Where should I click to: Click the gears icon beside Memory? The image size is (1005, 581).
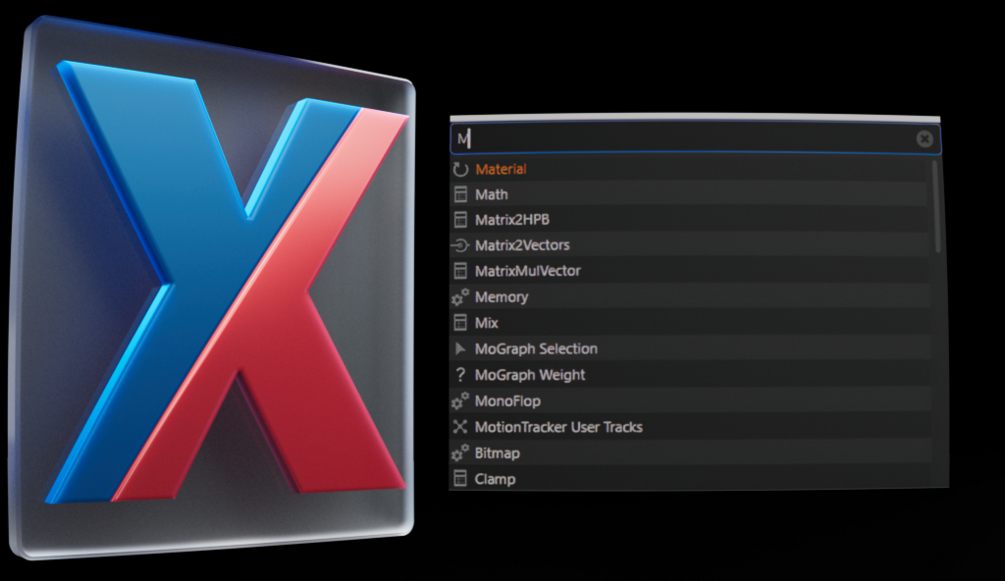point(460,297)
